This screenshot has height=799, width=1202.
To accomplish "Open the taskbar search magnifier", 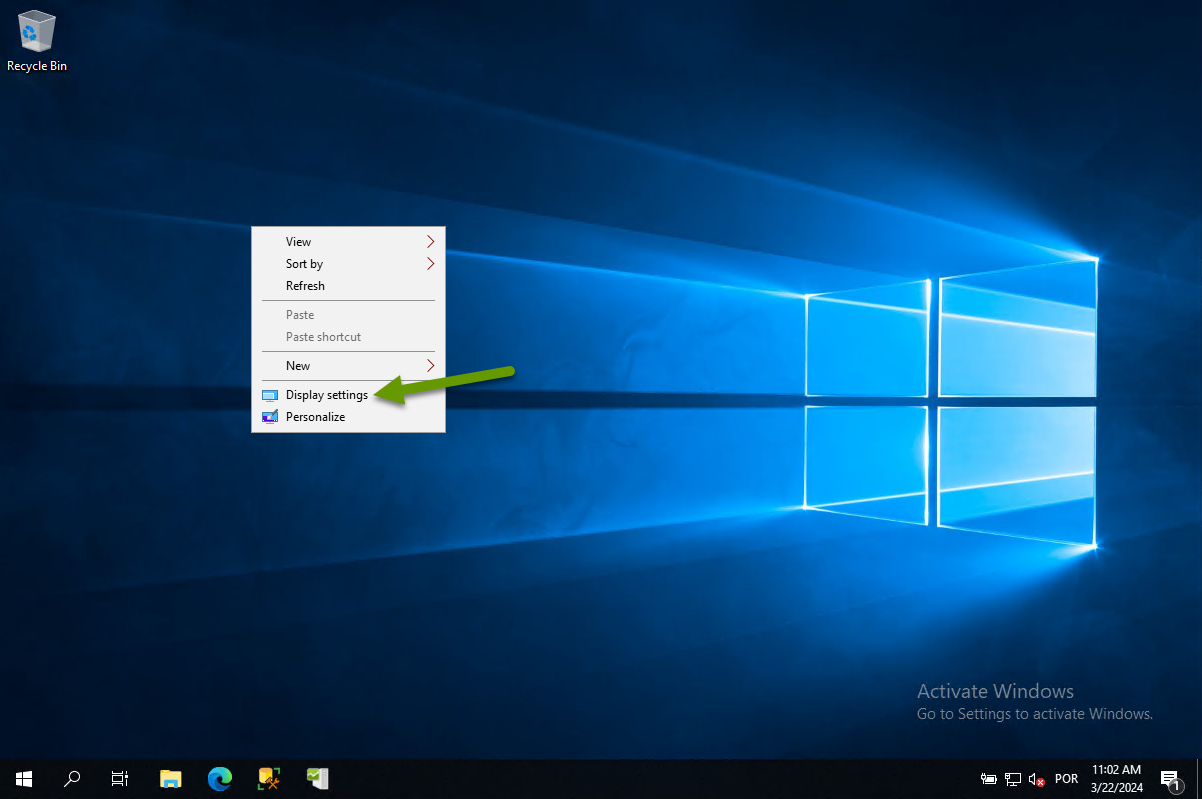I will [x=72, y=778].
